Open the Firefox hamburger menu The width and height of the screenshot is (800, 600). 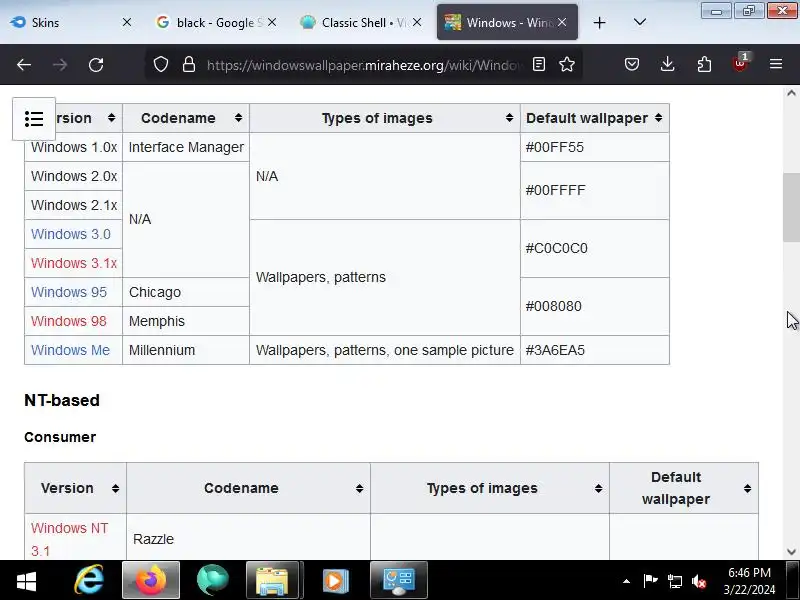[776, 64]
